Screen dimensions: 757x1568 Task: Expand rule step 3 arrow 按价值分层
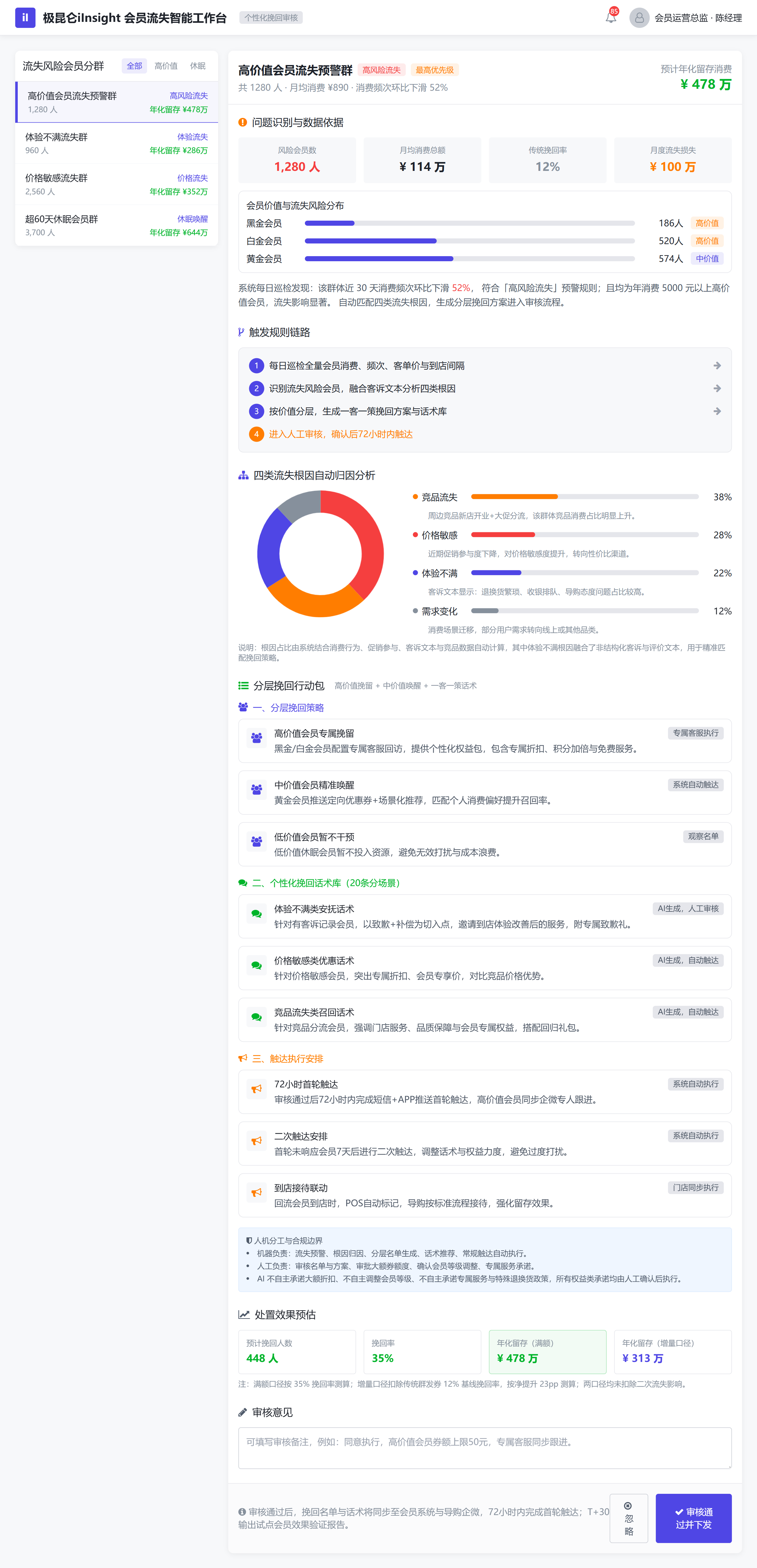click(x=717, y=411)
